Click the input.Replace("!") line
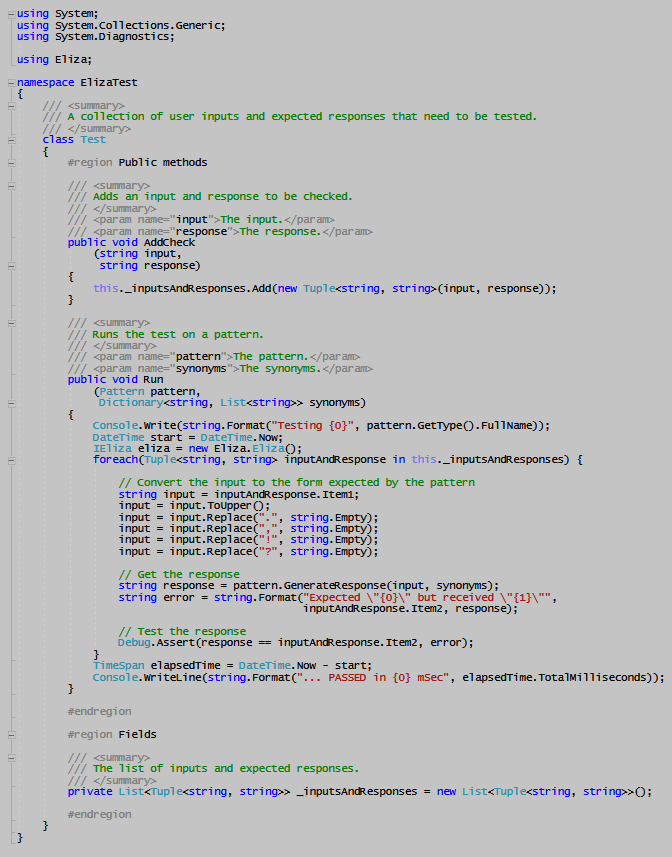Viewport: 672px width, 857px height. click(248, 540)
